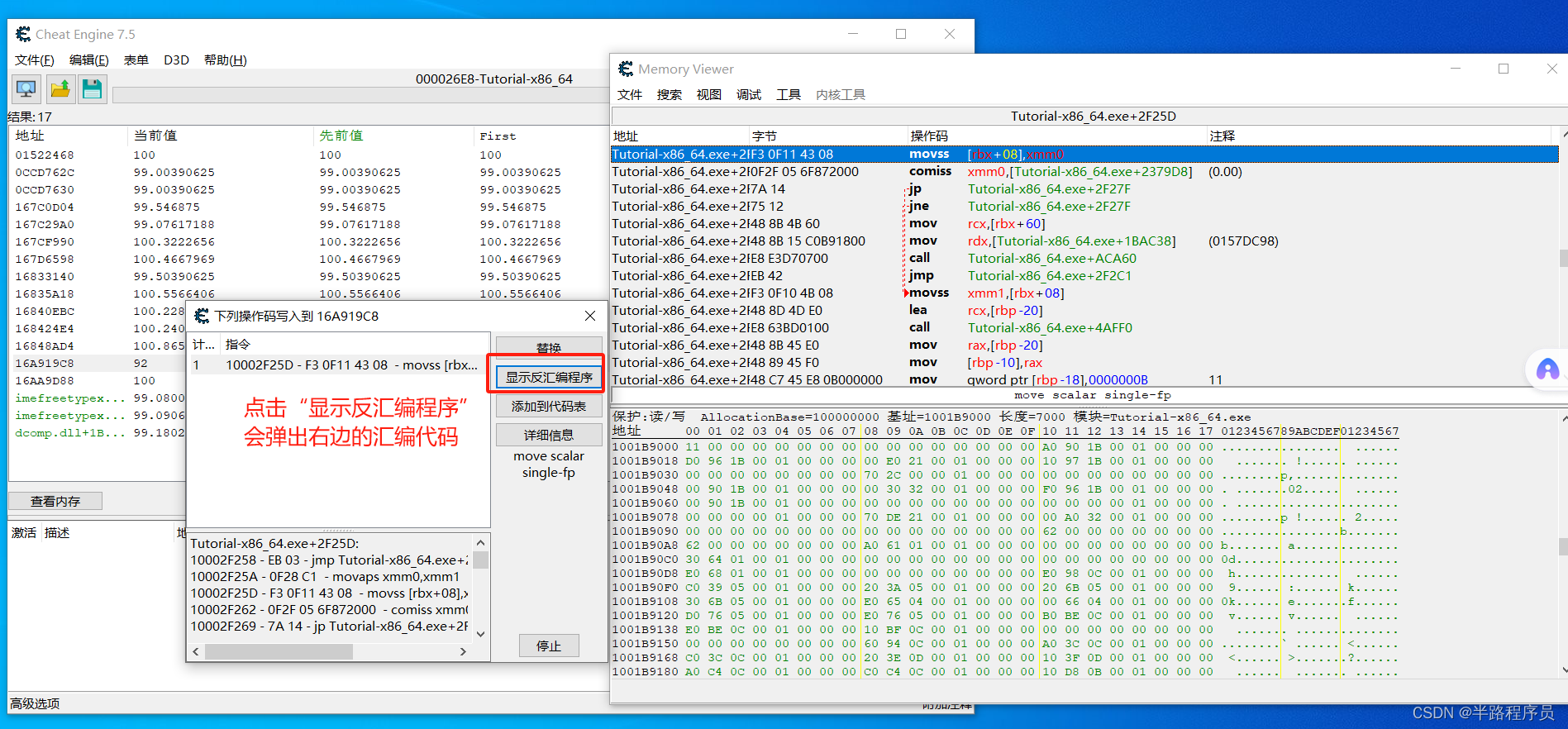Click the 操作码 column header in disassembler
Screen dimensions: 1568x729
tap(1056, 136)
